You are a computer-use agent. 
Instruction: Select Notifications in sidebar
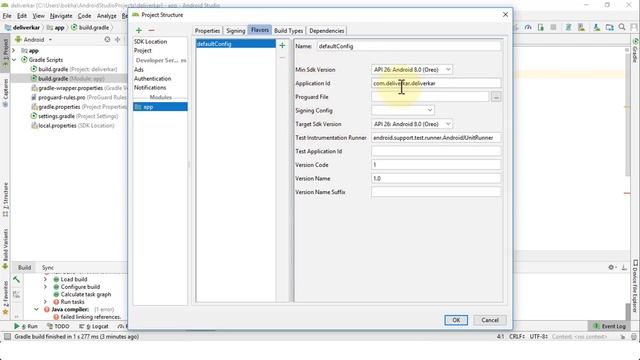[x=150, y=87]
